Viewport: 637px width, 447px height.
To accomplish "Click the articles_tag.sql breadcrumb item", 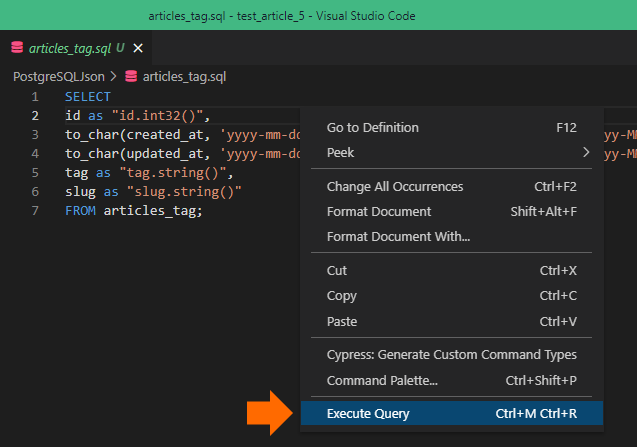I will tap(184, 76).
